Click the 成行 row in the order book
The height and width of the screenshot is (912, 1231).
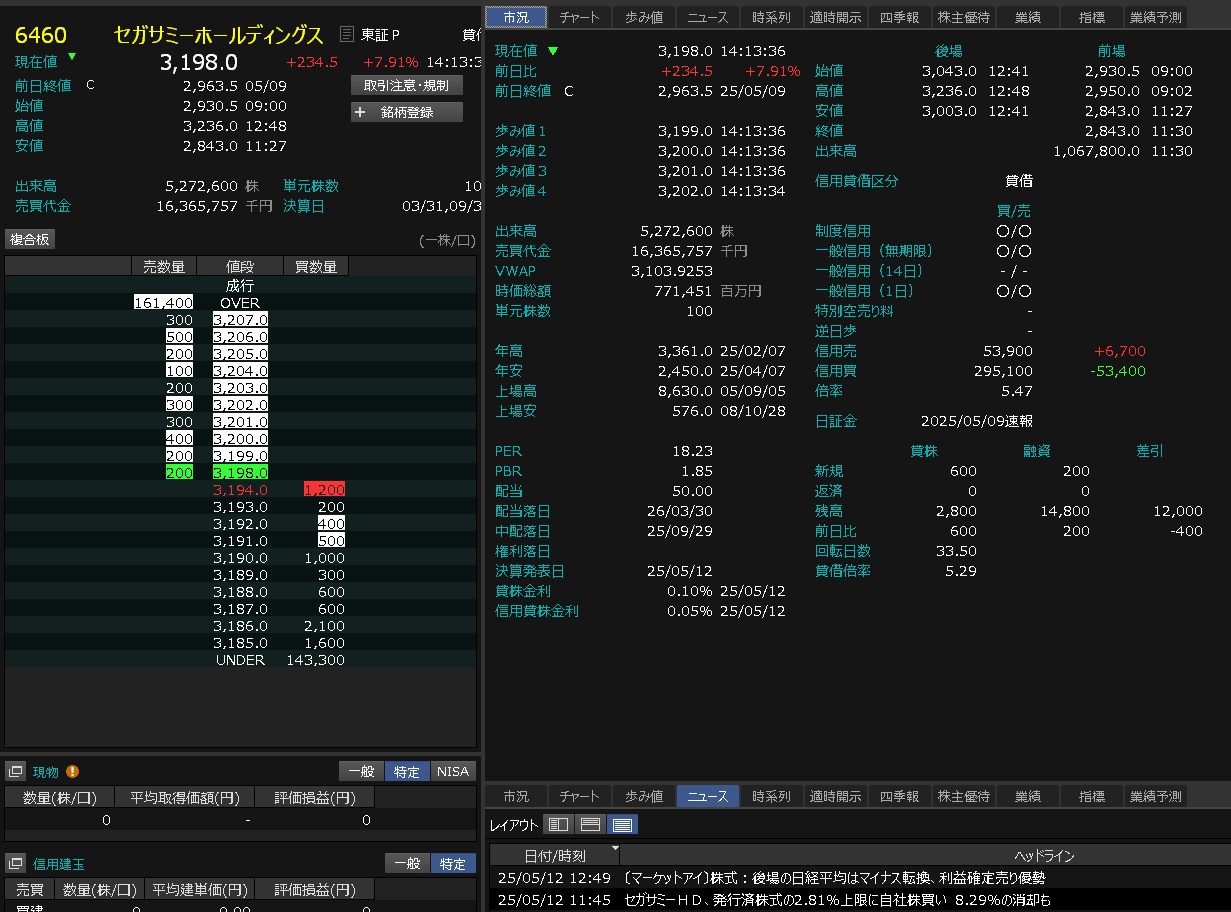click(240, 285)
